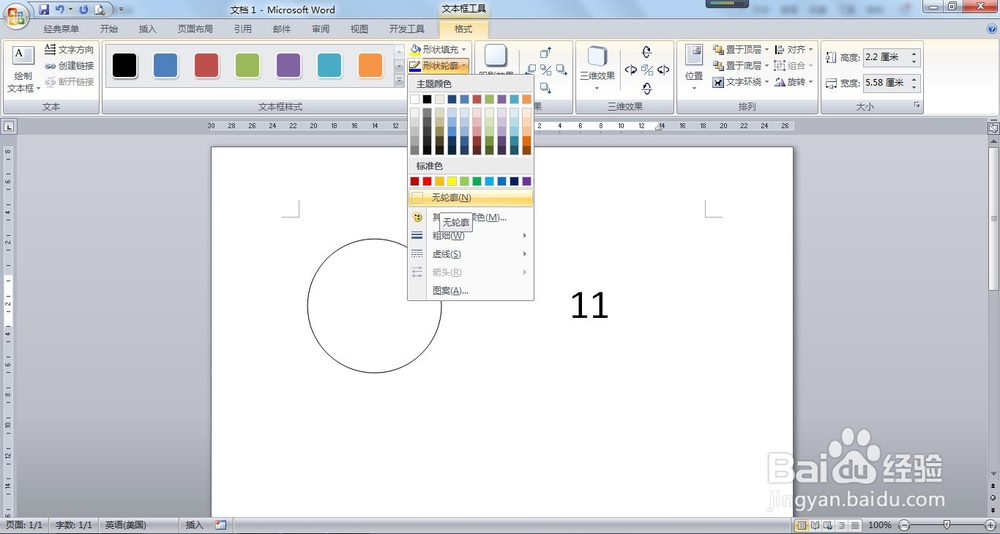Open the 形状填充 dropdown
The image size is (1000, 534).
point(439,49)
